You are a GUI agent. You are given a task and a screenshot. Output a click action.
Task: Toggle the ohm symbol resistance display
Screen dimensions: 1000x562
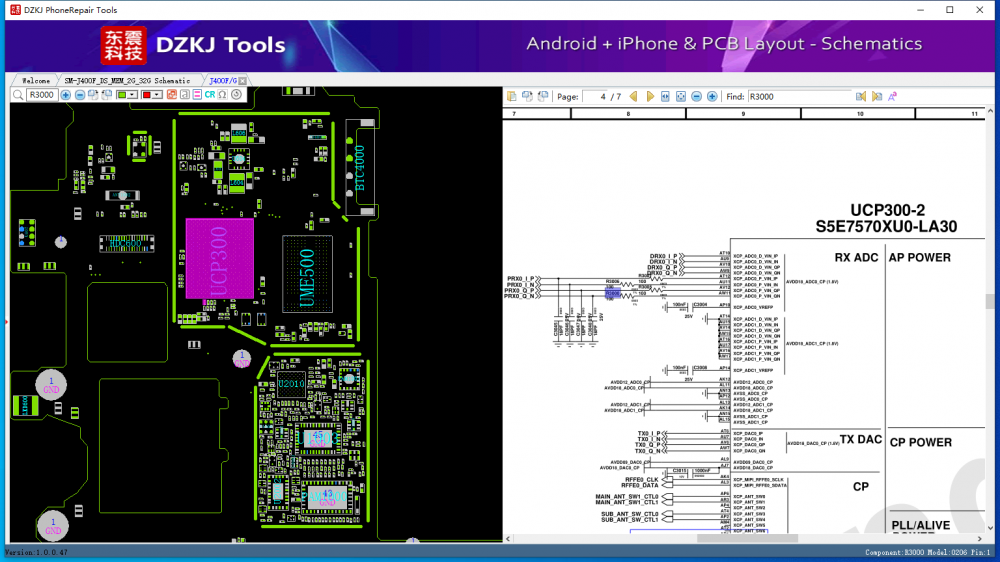tap(222, 95)
